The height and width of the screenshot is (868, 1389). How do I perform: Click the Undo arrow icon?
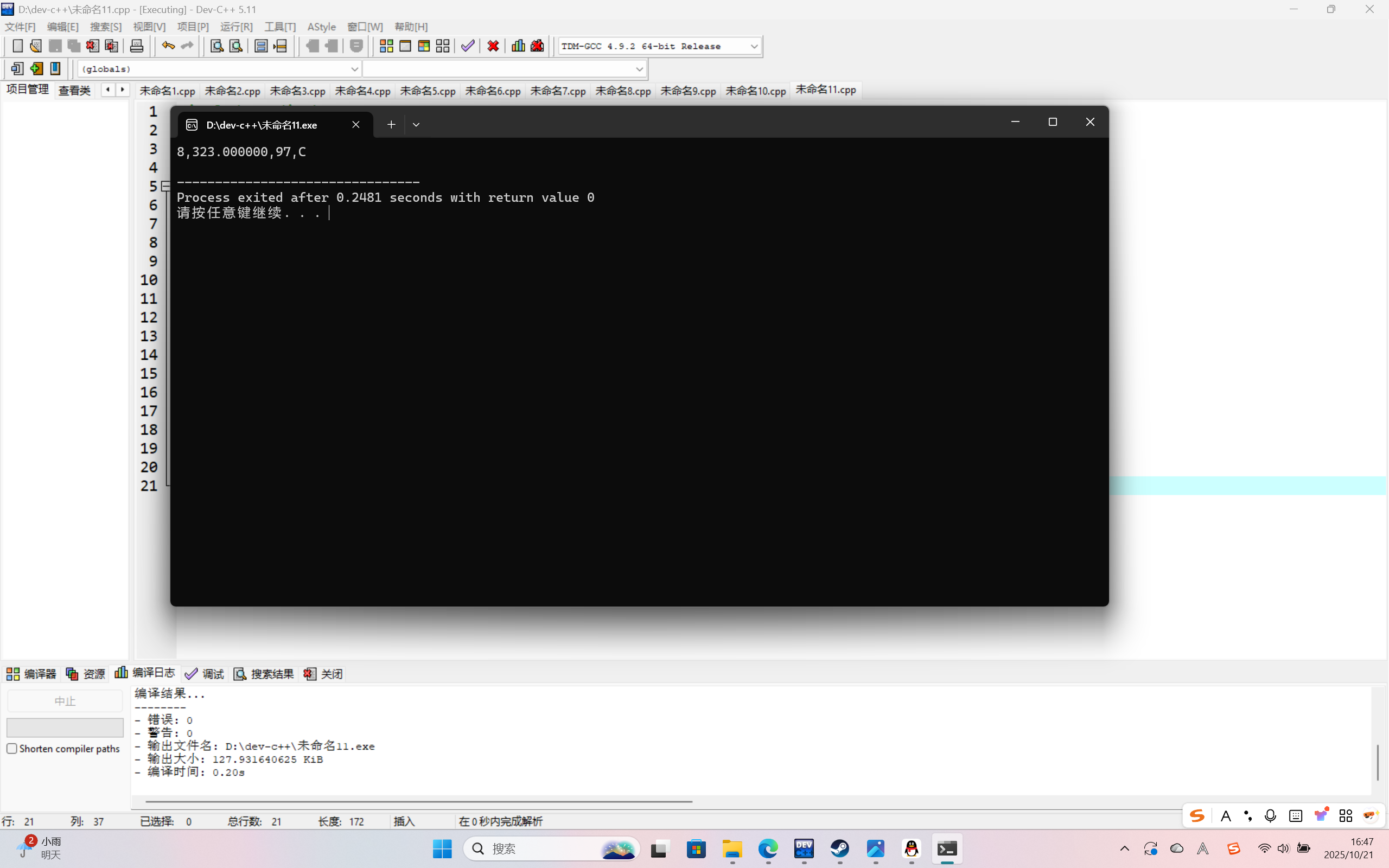click(168, 46)
